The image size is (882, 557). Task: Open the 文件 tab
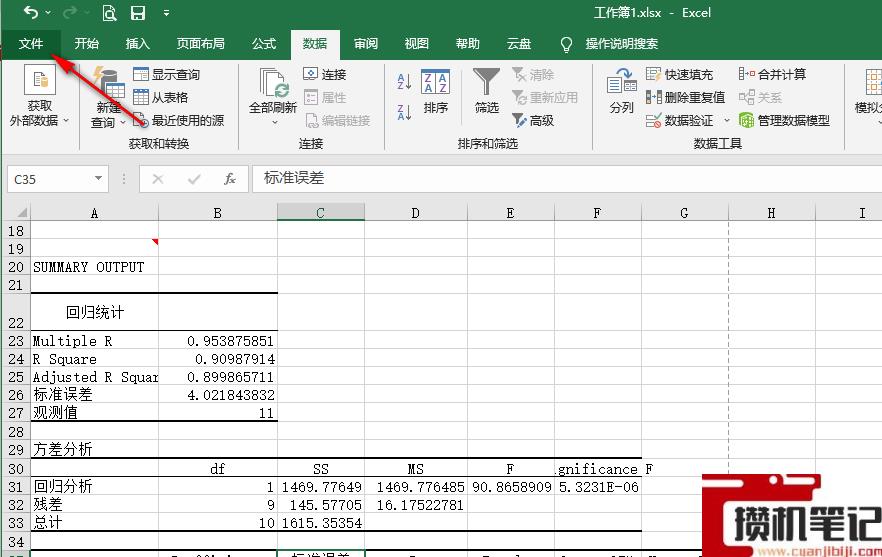pyautogui.click(x=30, y=44)
